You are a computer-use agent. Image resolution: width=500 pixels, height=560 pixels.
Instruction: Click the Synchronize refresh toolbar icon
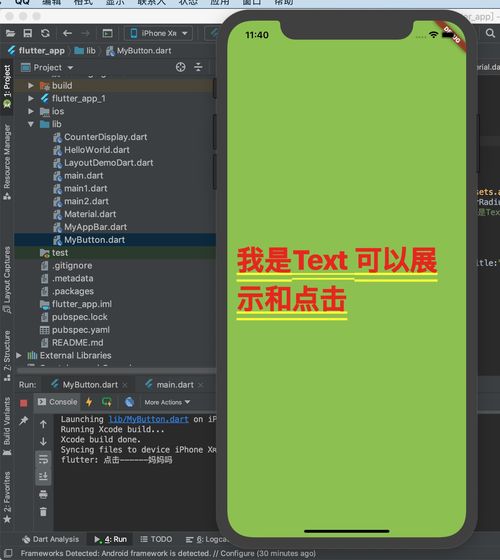[45, 33]
